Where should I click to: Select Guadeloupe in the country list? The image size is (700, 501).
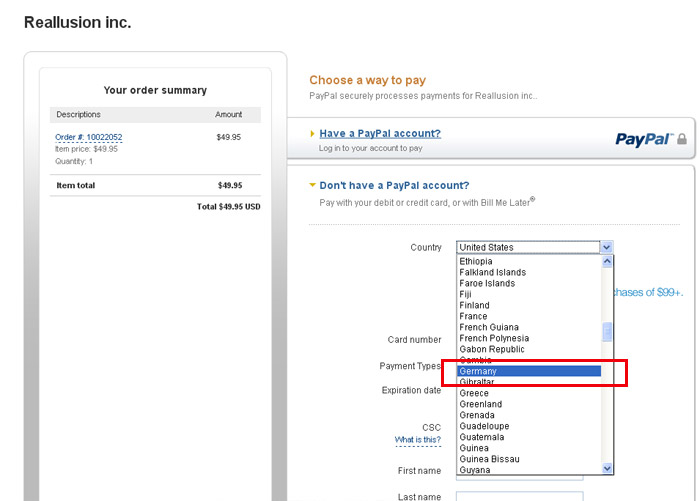point(529,426)
